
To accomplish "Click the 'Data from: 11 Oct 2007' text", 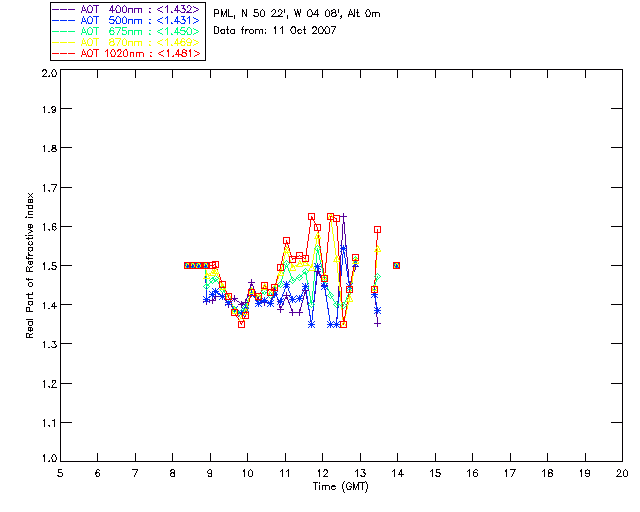I will point(275,31).
